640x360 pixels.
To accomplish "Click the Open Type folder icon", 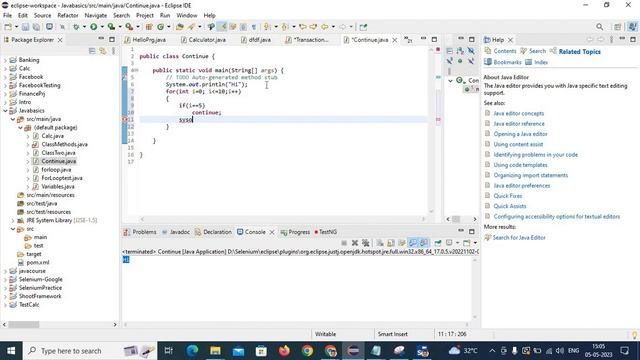I will (x=180, y=27).
